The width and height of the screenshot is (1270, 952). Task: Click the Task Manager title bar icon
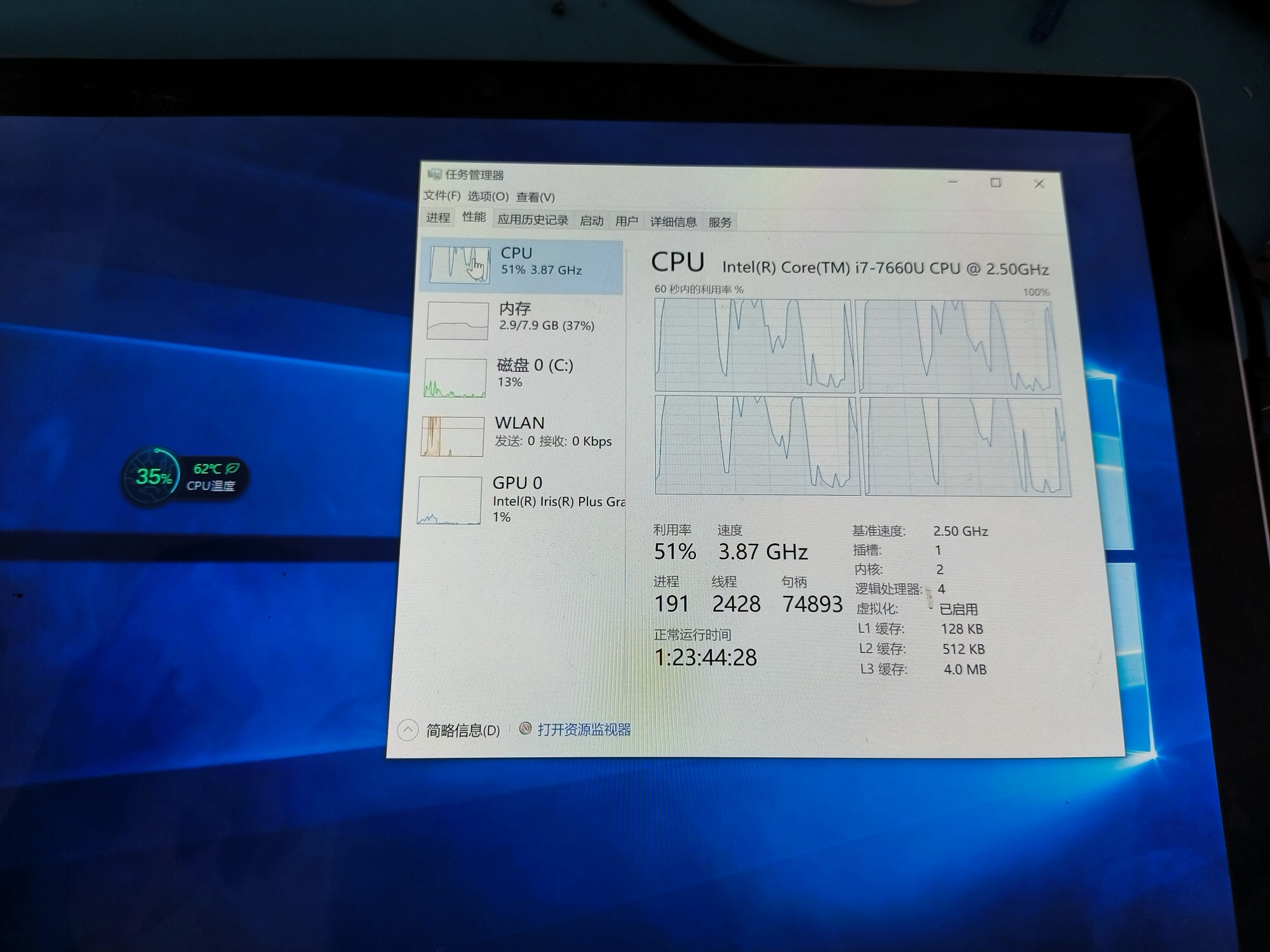coord(434,174)
